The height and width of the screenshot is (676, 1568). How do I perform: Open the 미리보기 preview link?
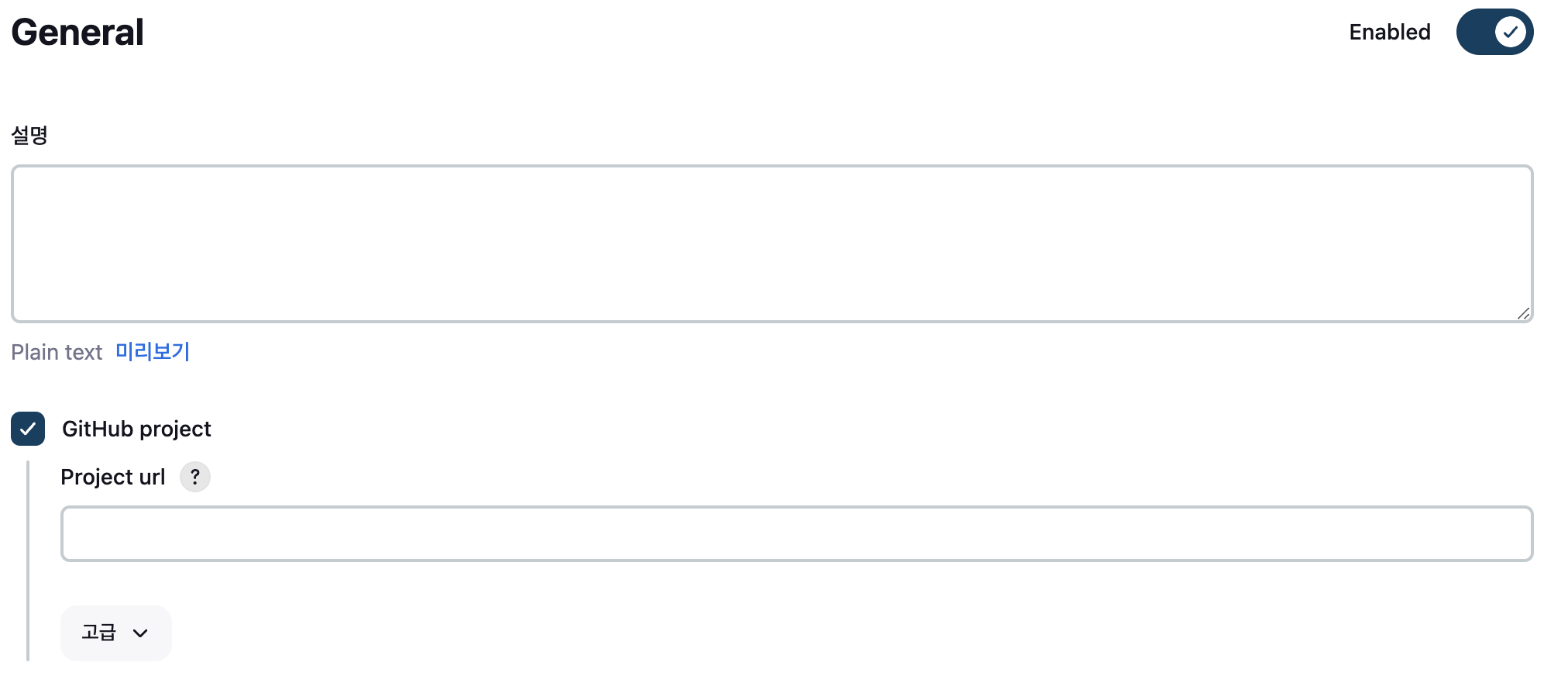pyautogui.click(x=153, y=352)
